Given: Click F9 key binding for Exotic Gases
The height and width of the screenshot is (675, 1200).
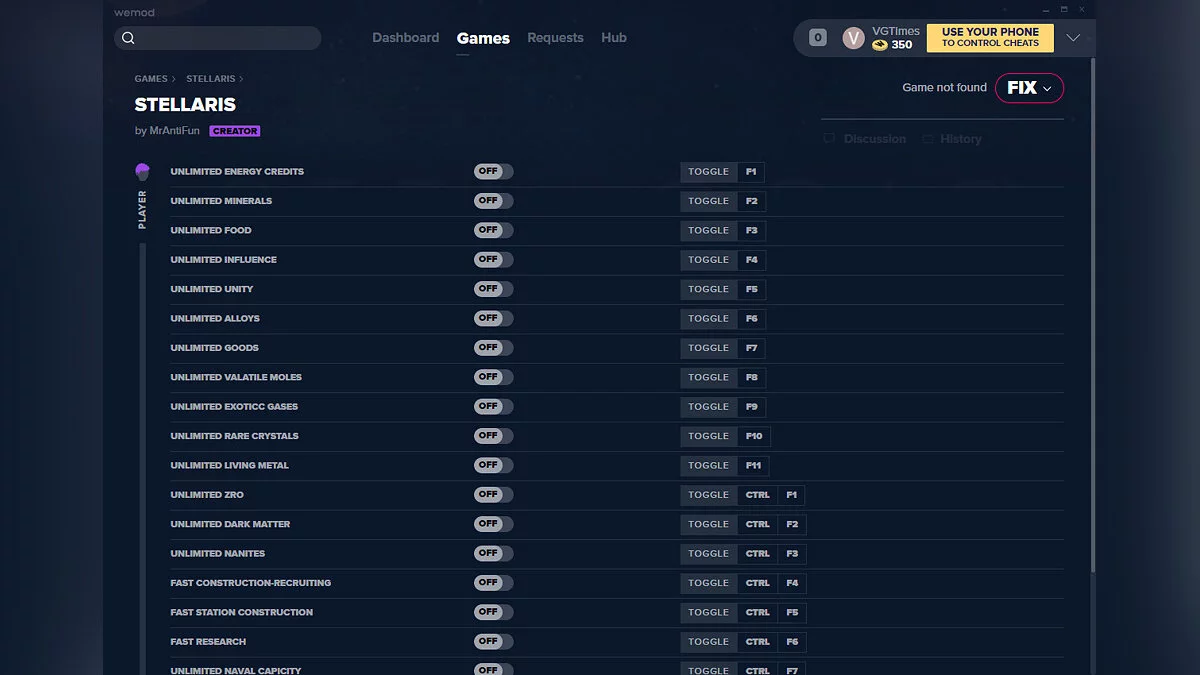Looking at the screenshot, I should [x=751, y=407].
